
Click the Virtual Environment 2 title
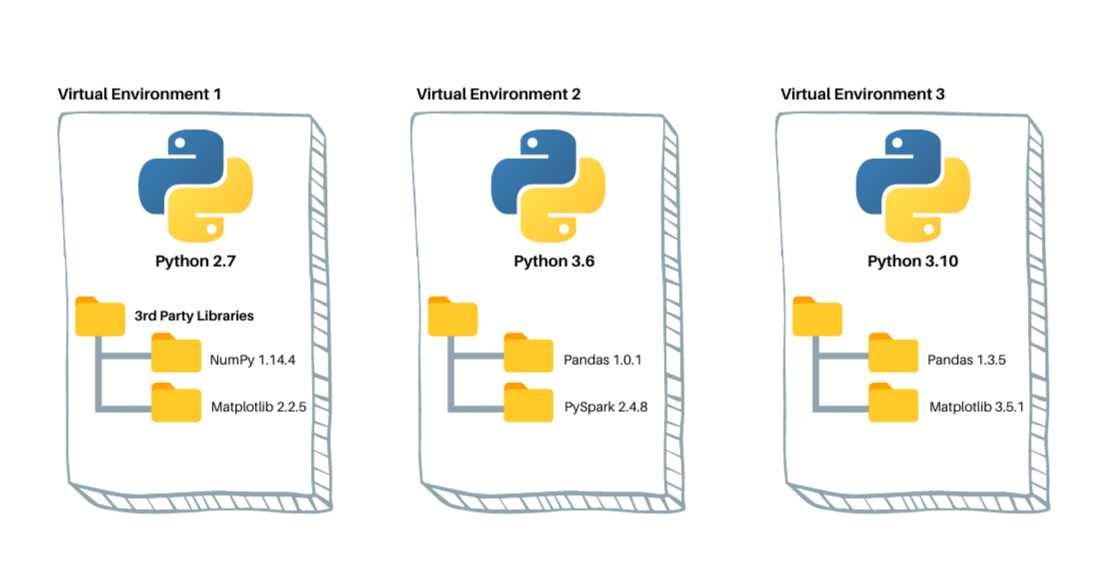(x=499, y=94)
